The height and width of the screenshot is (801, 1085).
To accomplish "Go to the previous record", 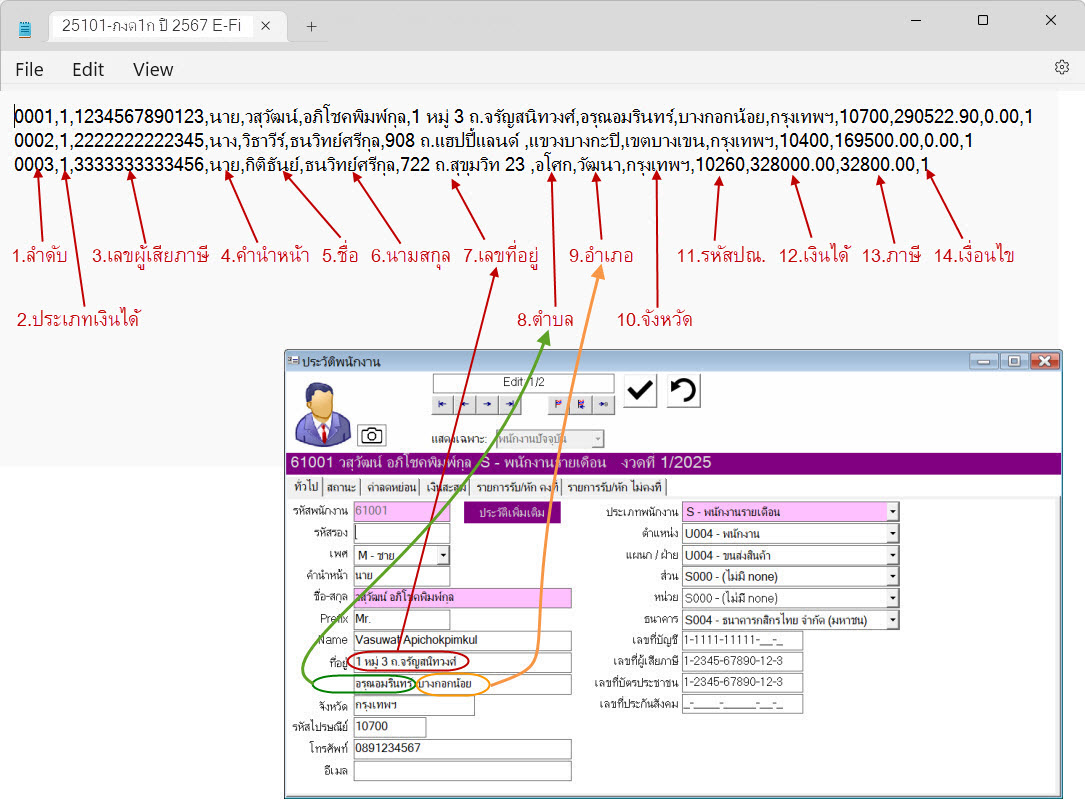I will point(463,405).
